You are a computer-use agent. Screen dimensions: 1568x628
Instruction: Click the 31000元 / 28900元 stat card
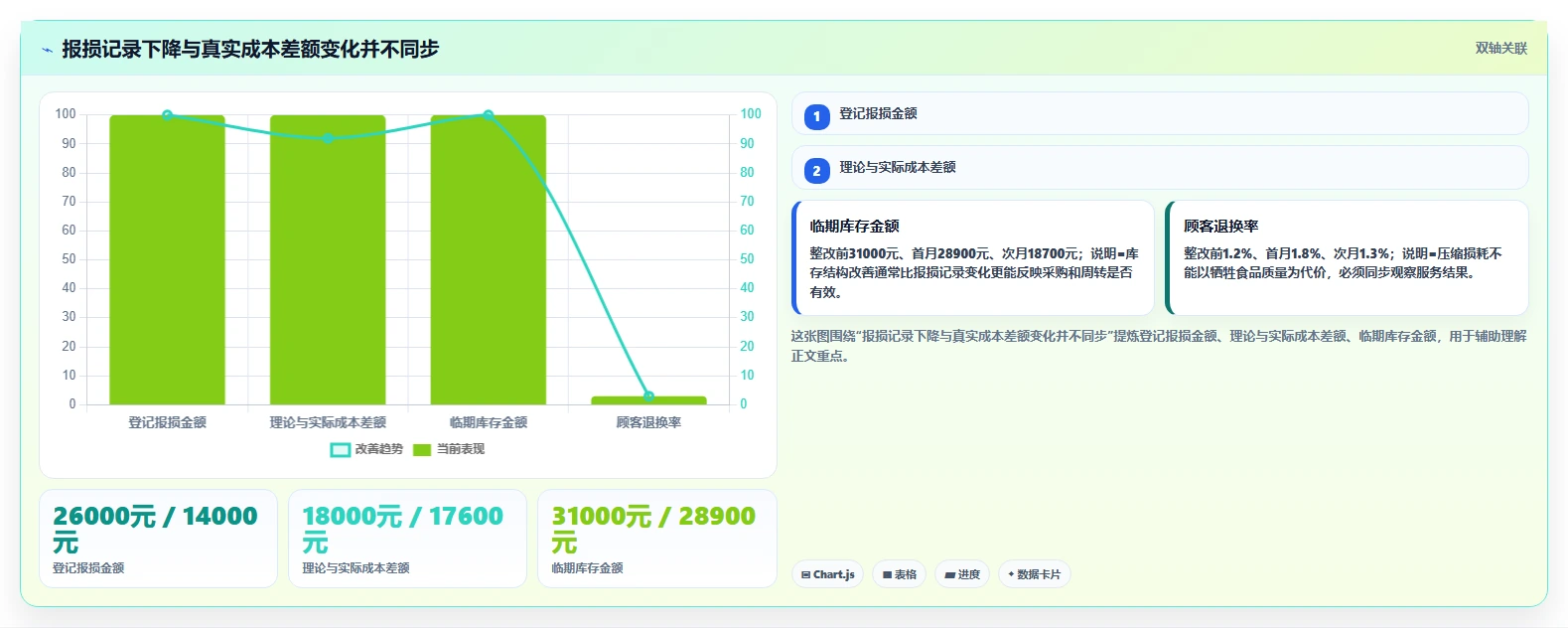point(656,539)
